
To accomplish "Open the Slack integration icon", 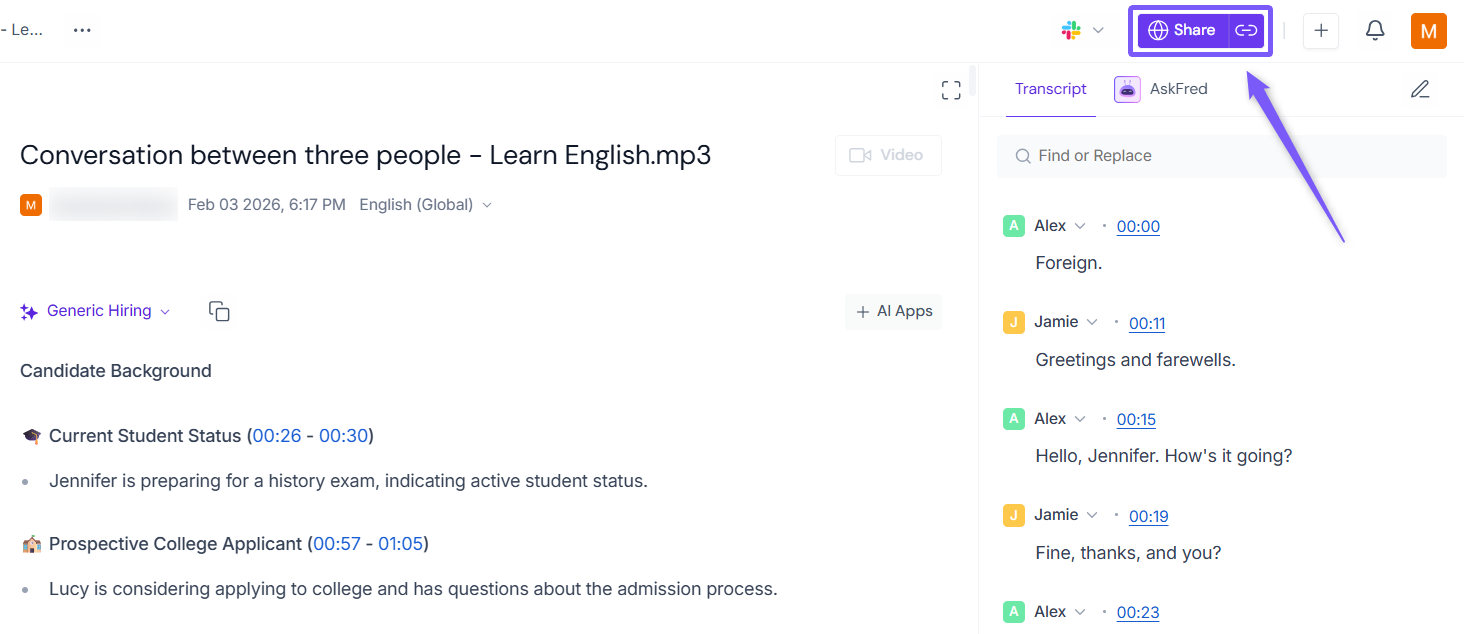I will click(1072, 30).
